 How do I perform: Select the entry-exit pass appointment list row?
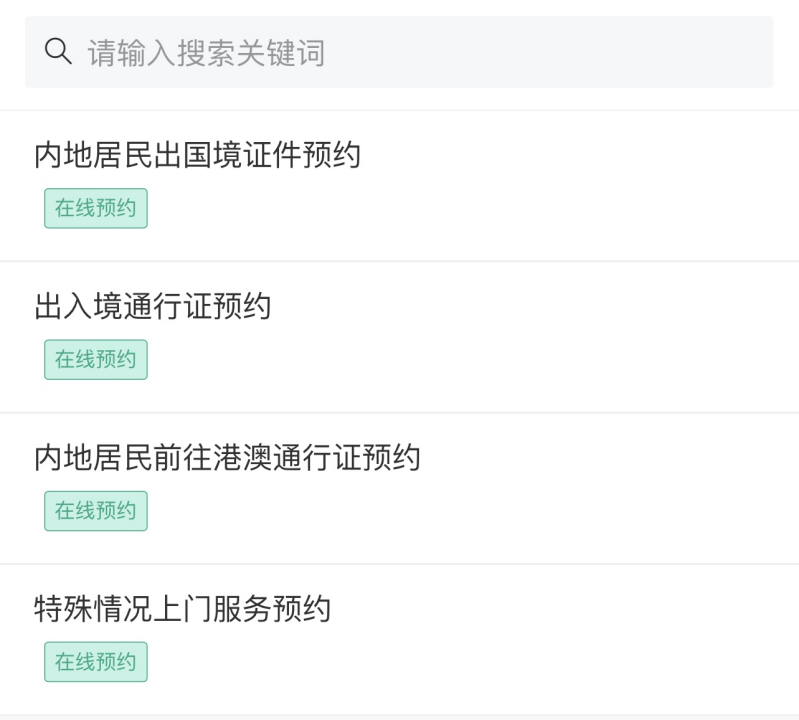(400, 337)
